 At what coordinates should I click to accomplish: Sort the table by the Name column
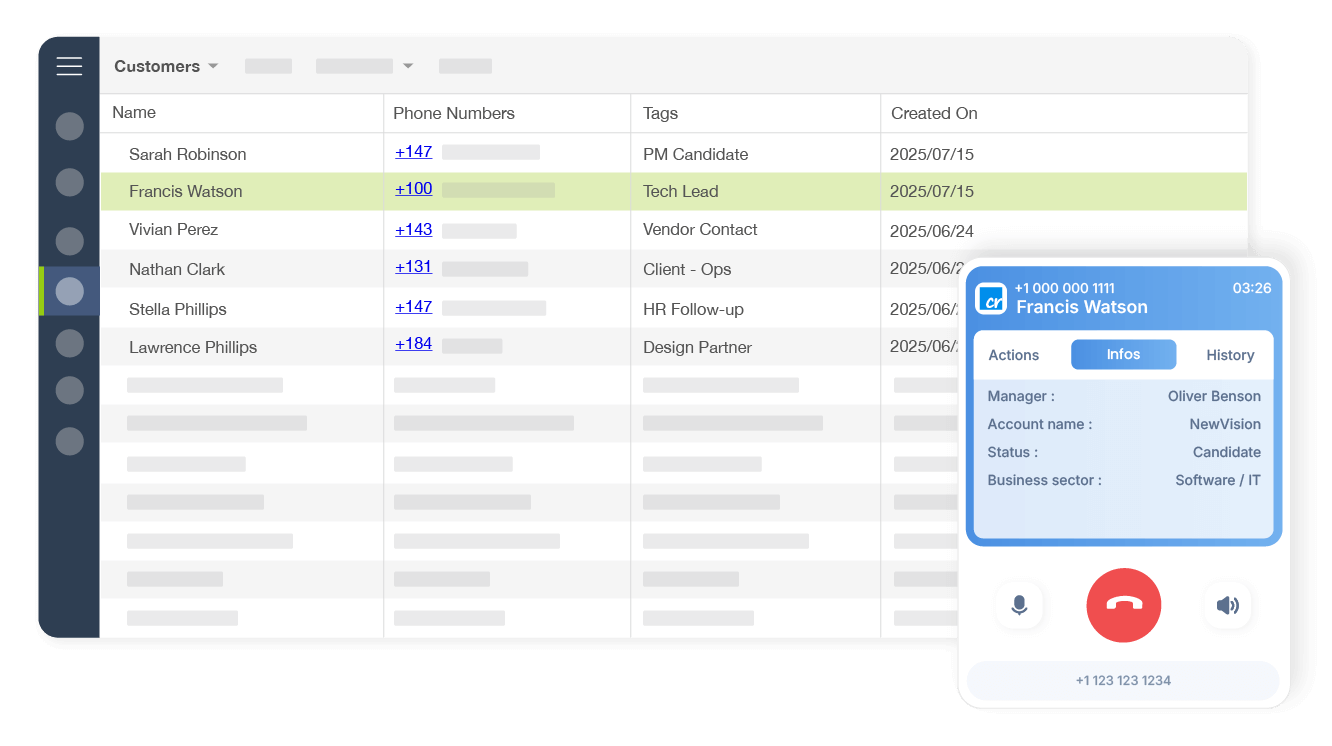coord(133,112)
